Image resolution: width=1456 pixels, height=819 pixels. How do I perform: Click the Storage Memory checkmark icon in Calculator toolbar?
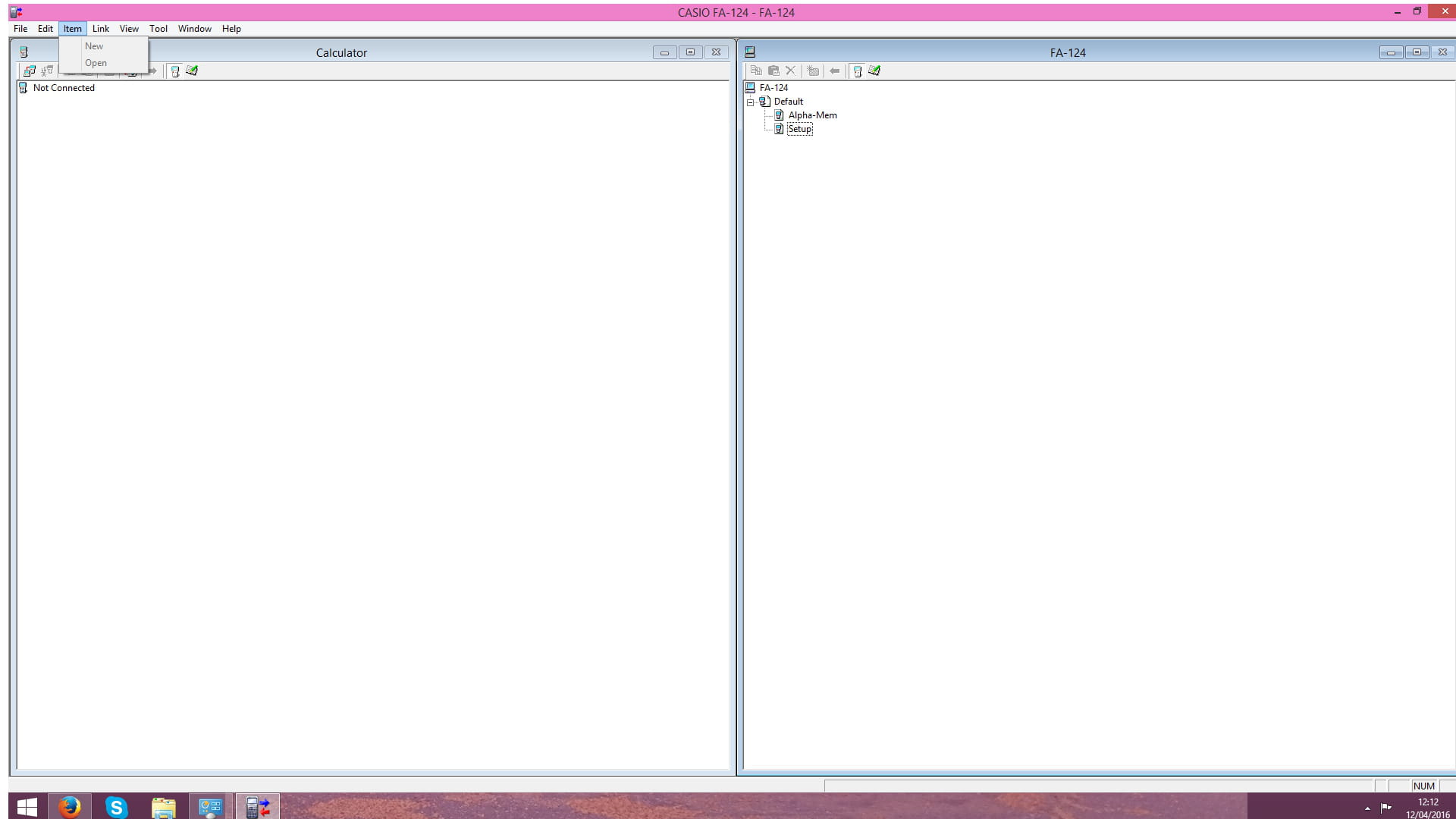[192, 71]
